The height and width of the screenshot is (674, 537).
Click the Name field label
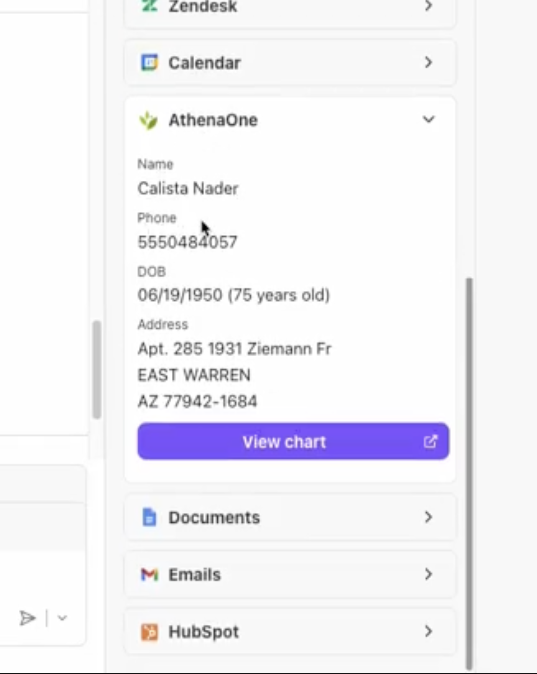155,164
